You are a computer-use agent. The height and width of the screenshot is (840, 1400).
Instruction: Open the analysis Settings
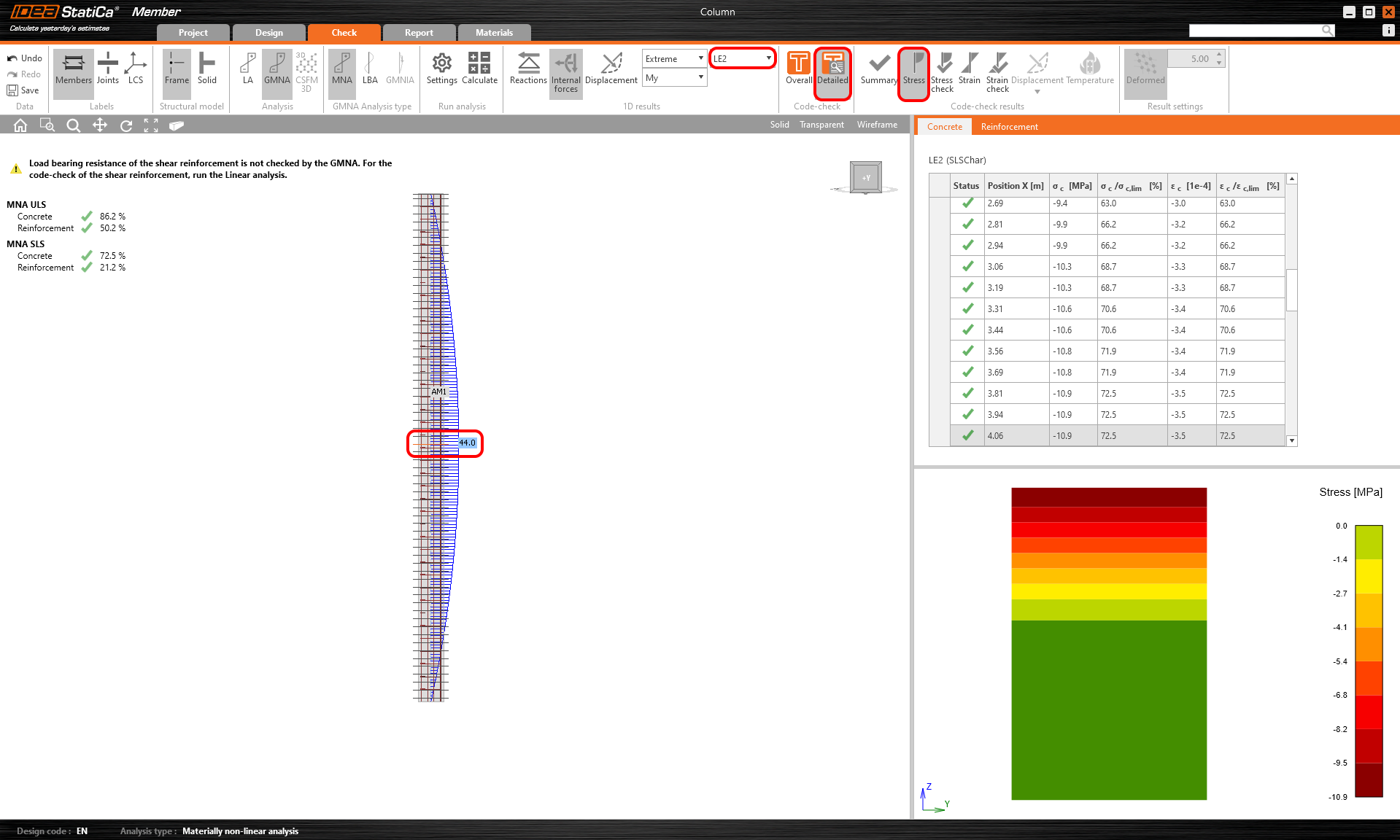pyautogui.click(x=441, y=71)
